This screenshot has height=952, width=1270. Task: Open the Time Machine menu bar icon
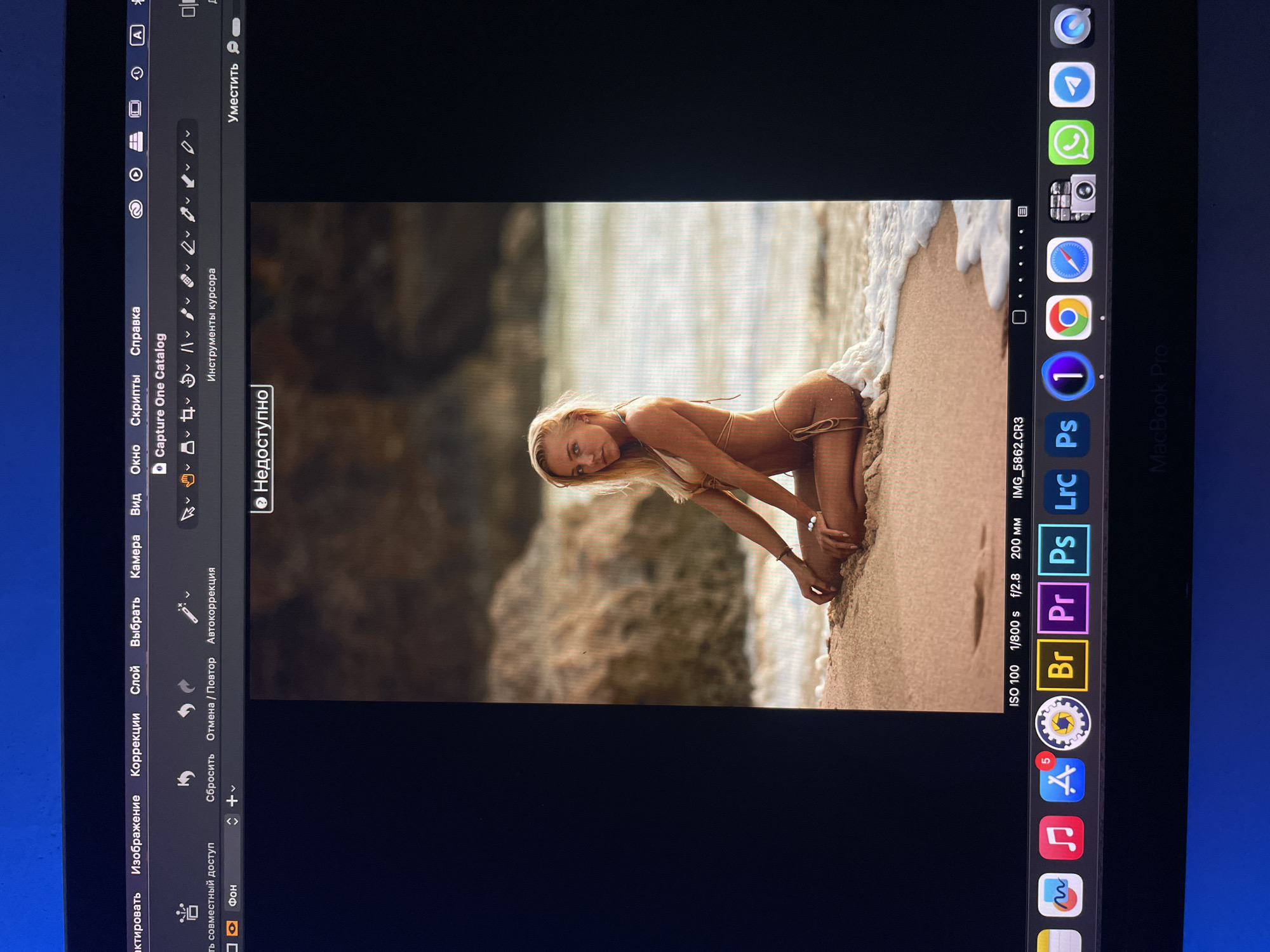pos(137,74)
